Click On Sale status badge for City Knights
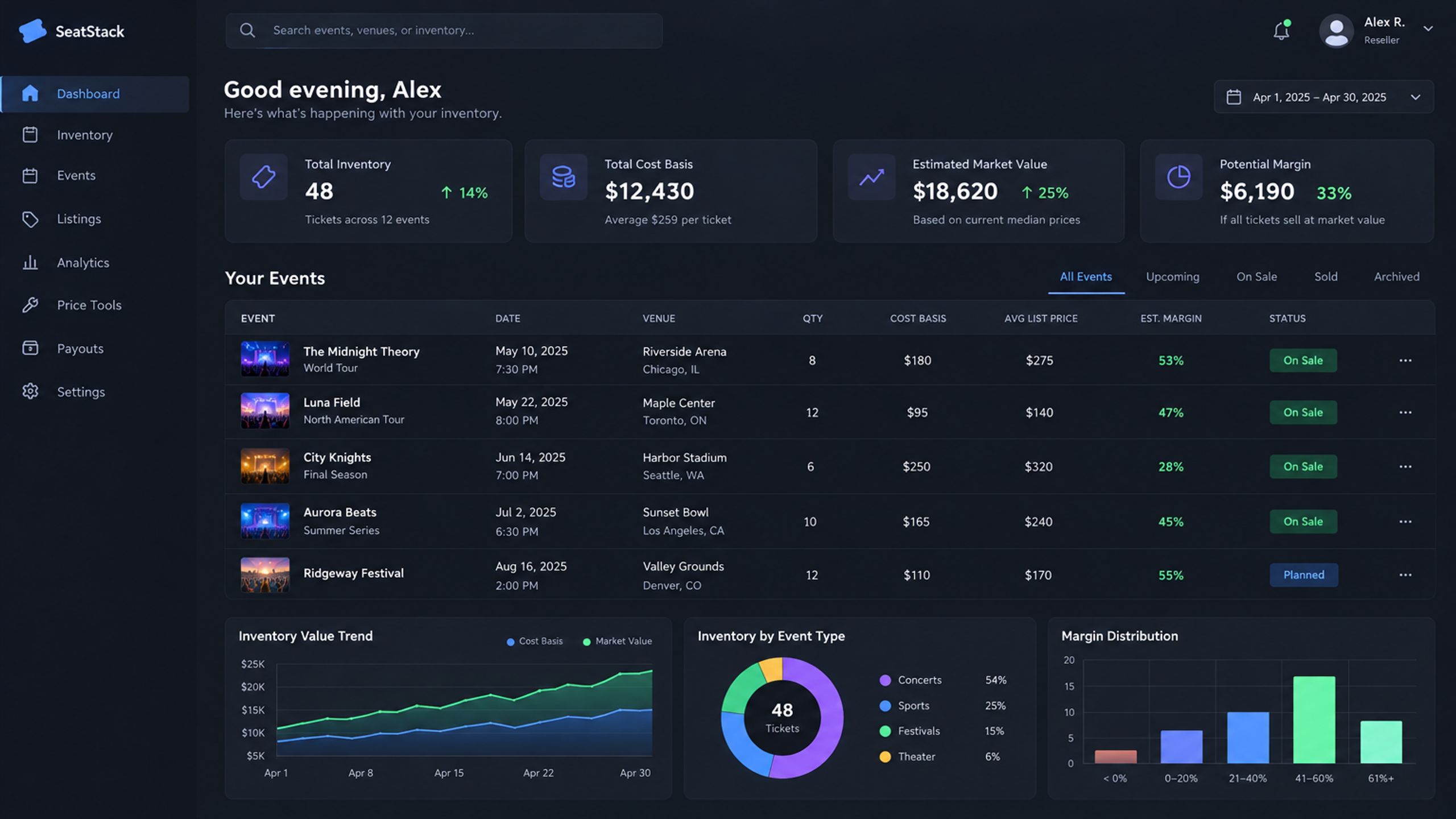This screenshot has width=1456, height=819. point(1303,466)
